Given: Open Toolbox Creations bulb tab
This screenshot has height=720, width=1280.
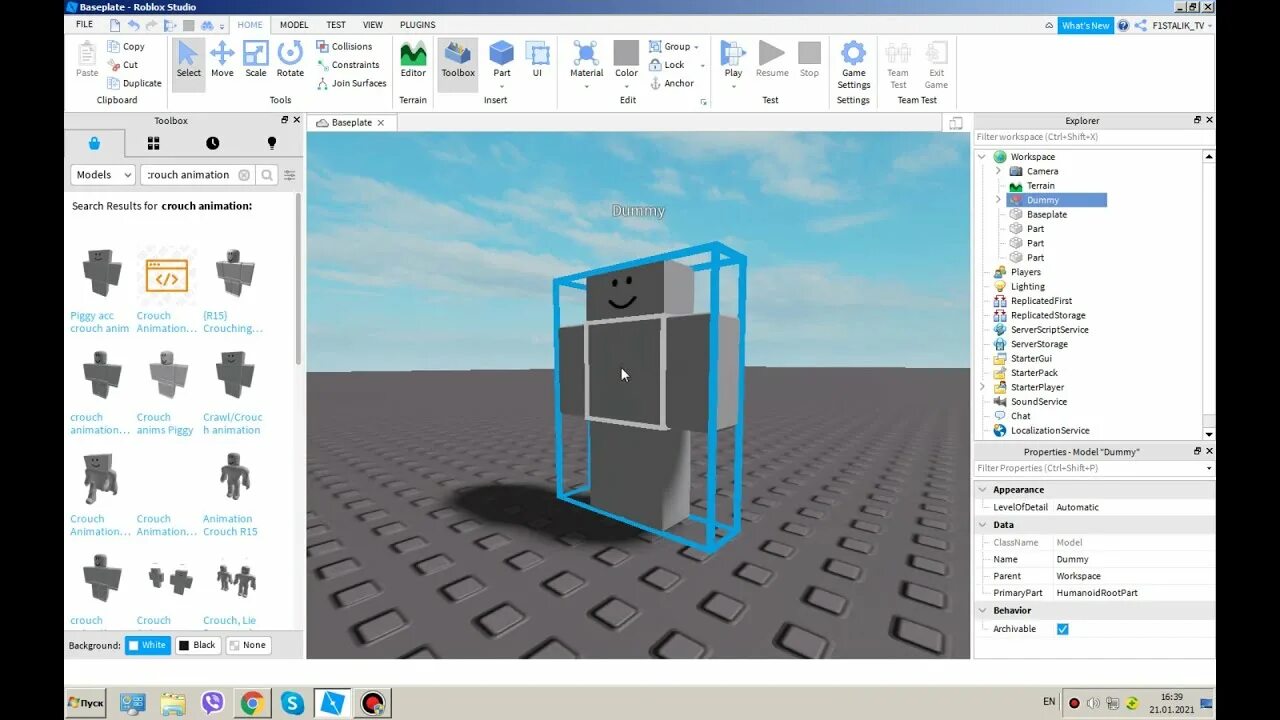Looking at the screenshot, I should (271, 143).
